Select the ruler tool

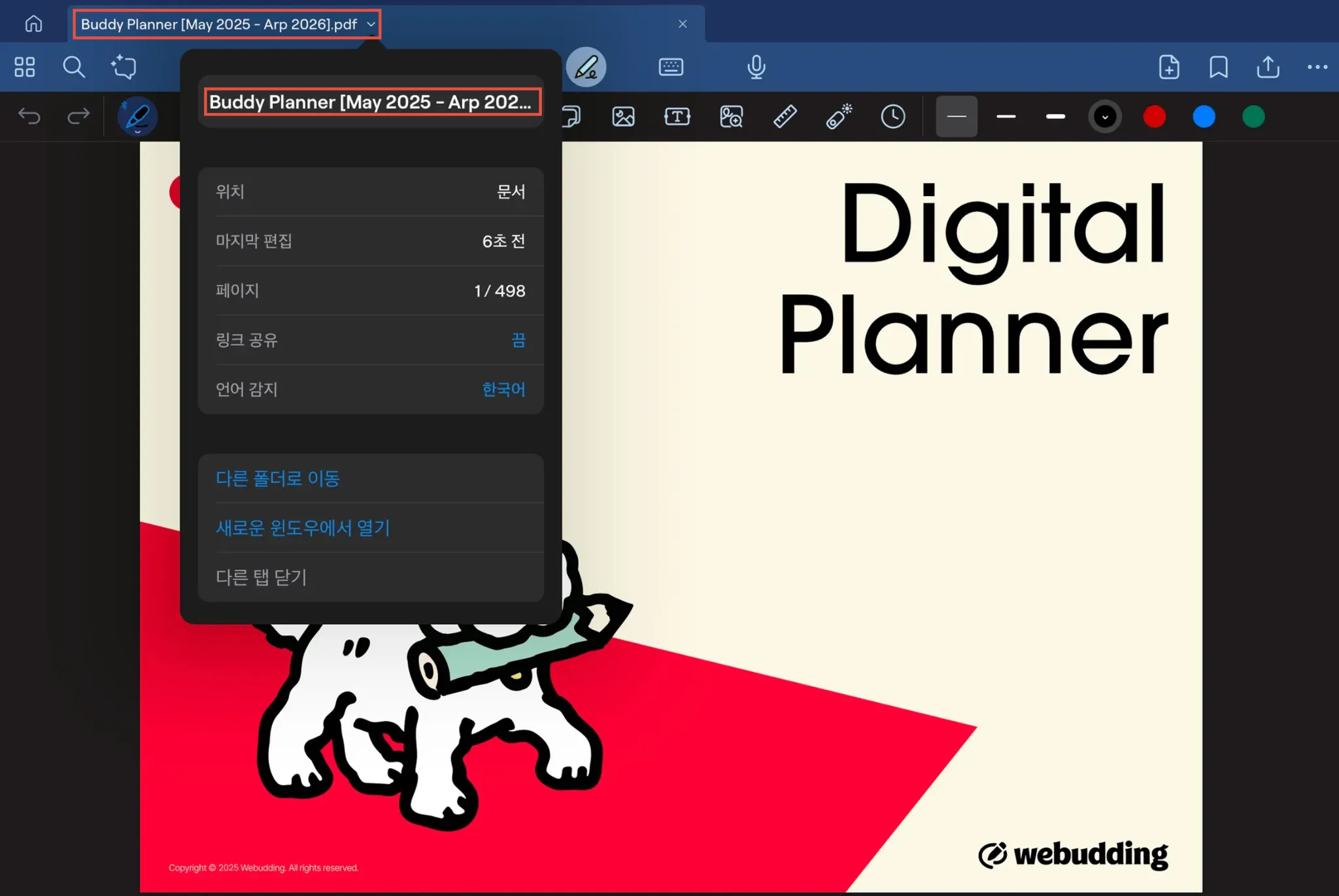pos(785,117)
